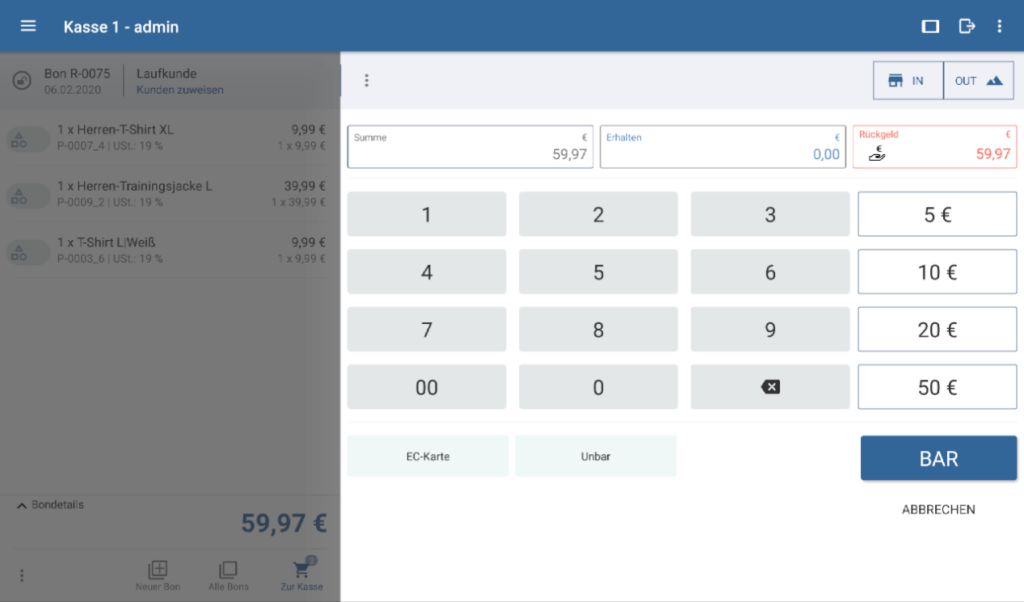
Task: Open payment panel three-dot options menu
Action: click(x=367, y=80)
